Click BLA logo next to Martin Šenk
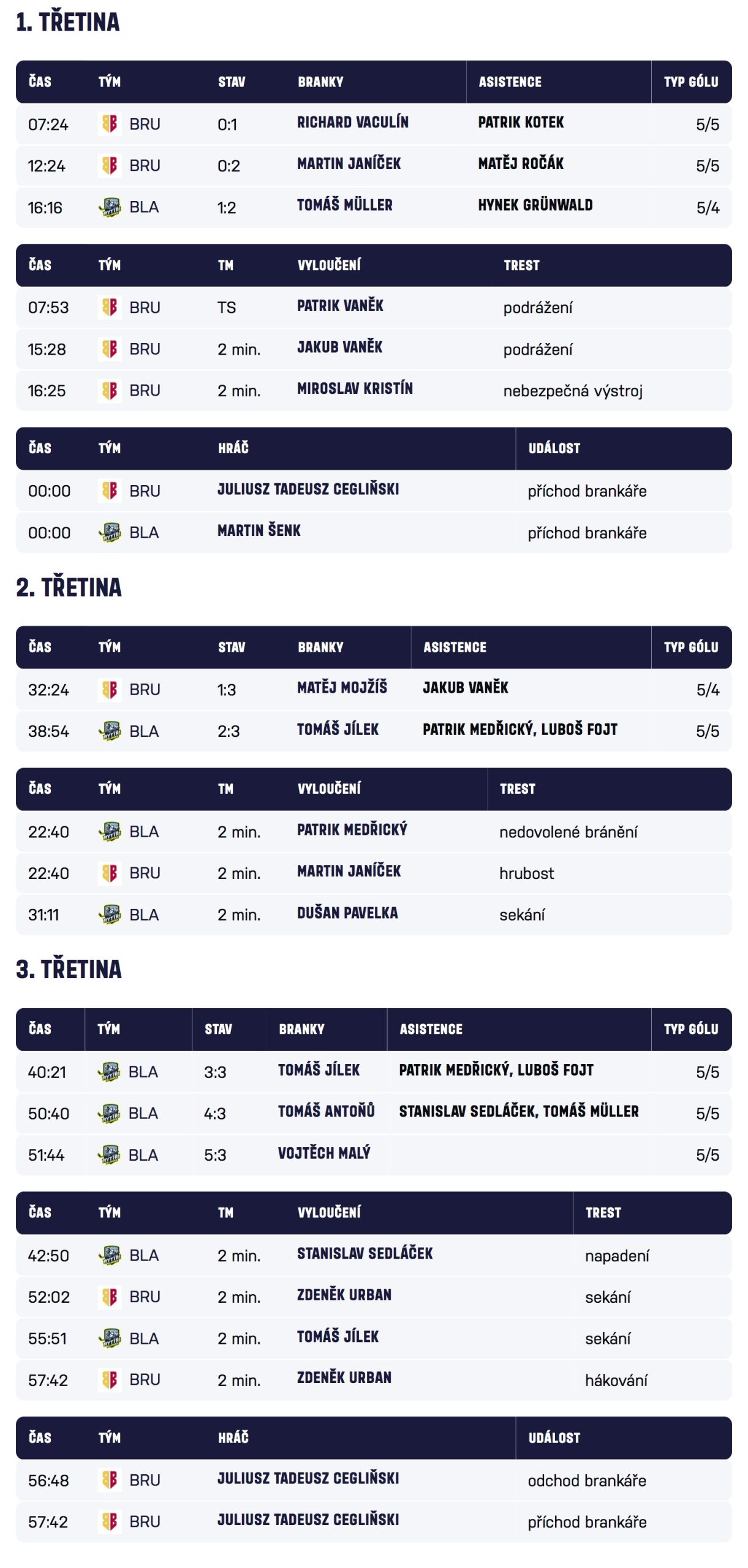Screen dimensions: 748x1568 click(x=110, y=532)
